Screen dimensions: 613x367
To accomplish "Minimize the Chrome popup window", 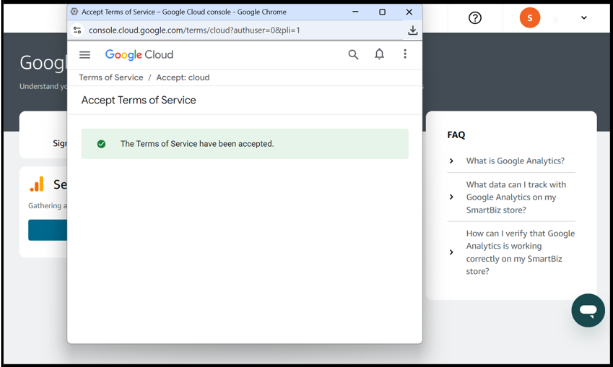I will [355, 12].
